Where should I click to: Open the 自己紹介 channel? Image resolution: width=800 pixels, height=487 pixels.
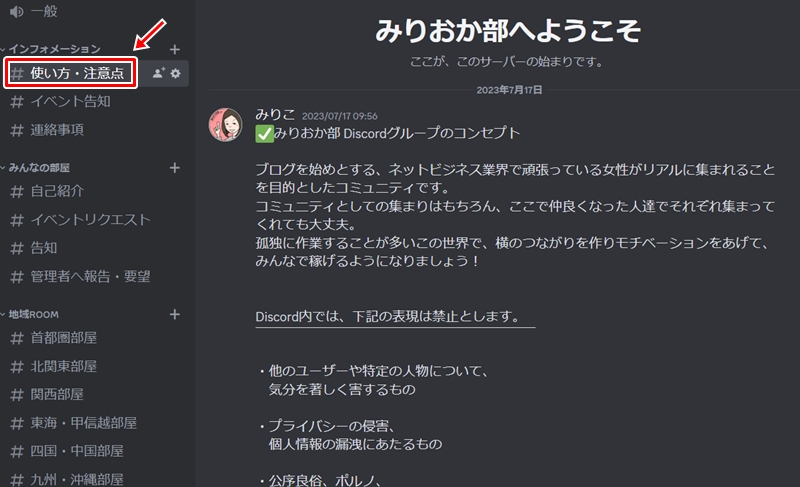(57, 191)
